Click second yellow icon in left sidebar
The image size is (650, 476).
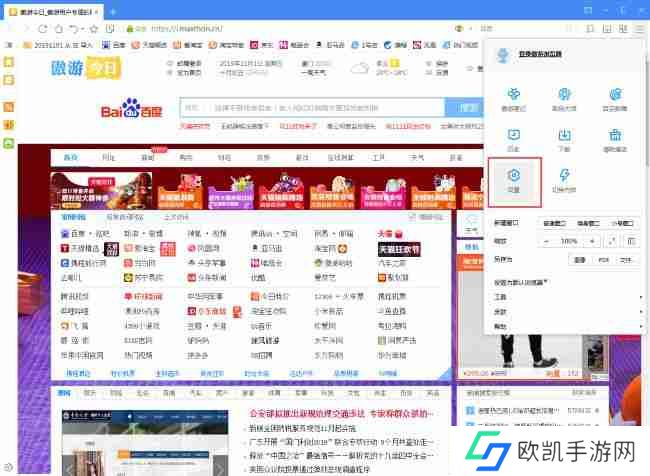(x=8, y=80)
